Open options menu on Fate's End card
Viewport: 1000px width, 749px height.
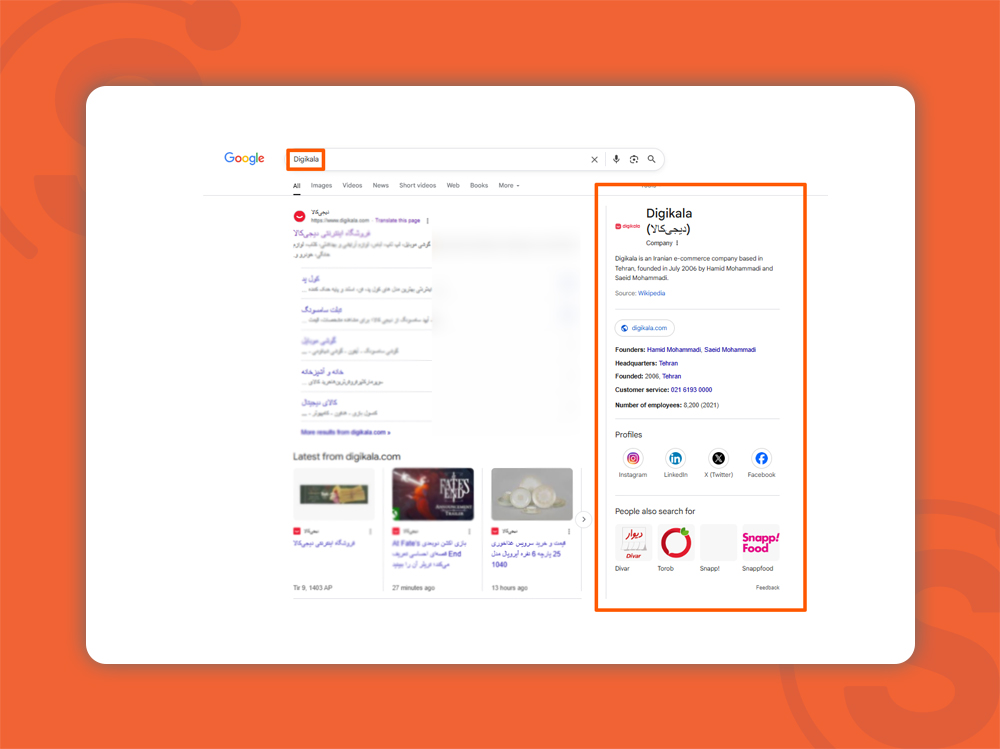(470, 531)
